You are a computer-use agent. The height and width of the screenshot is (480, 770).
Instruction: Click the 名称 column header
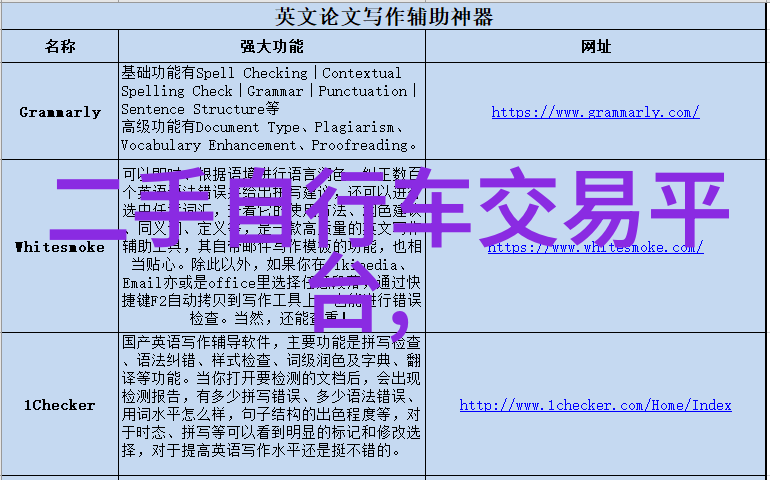click(60, 47)
